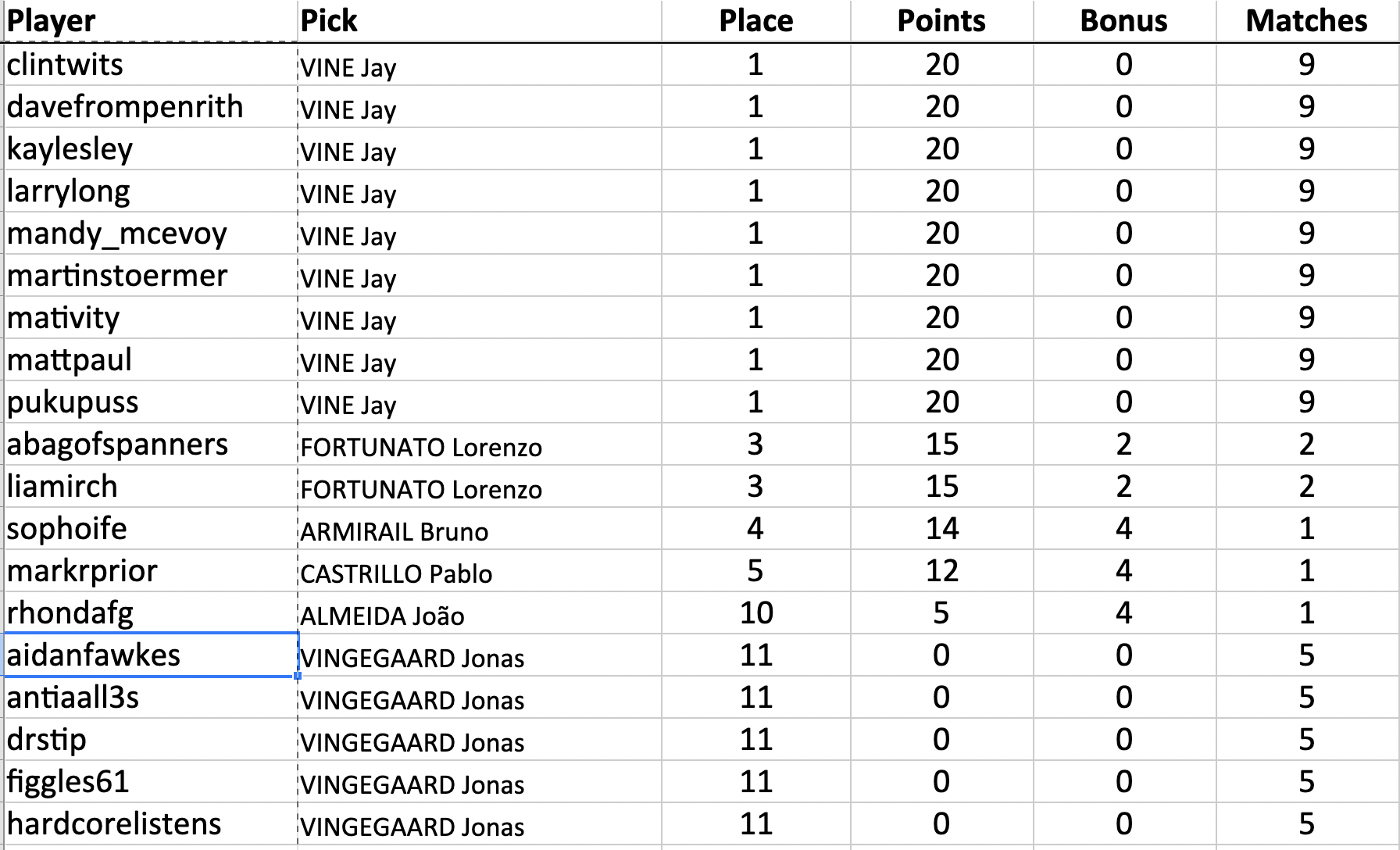Select the figgles61 cell
The height and width of the screenshot is (850, 1400).
[x=68, y=781]
